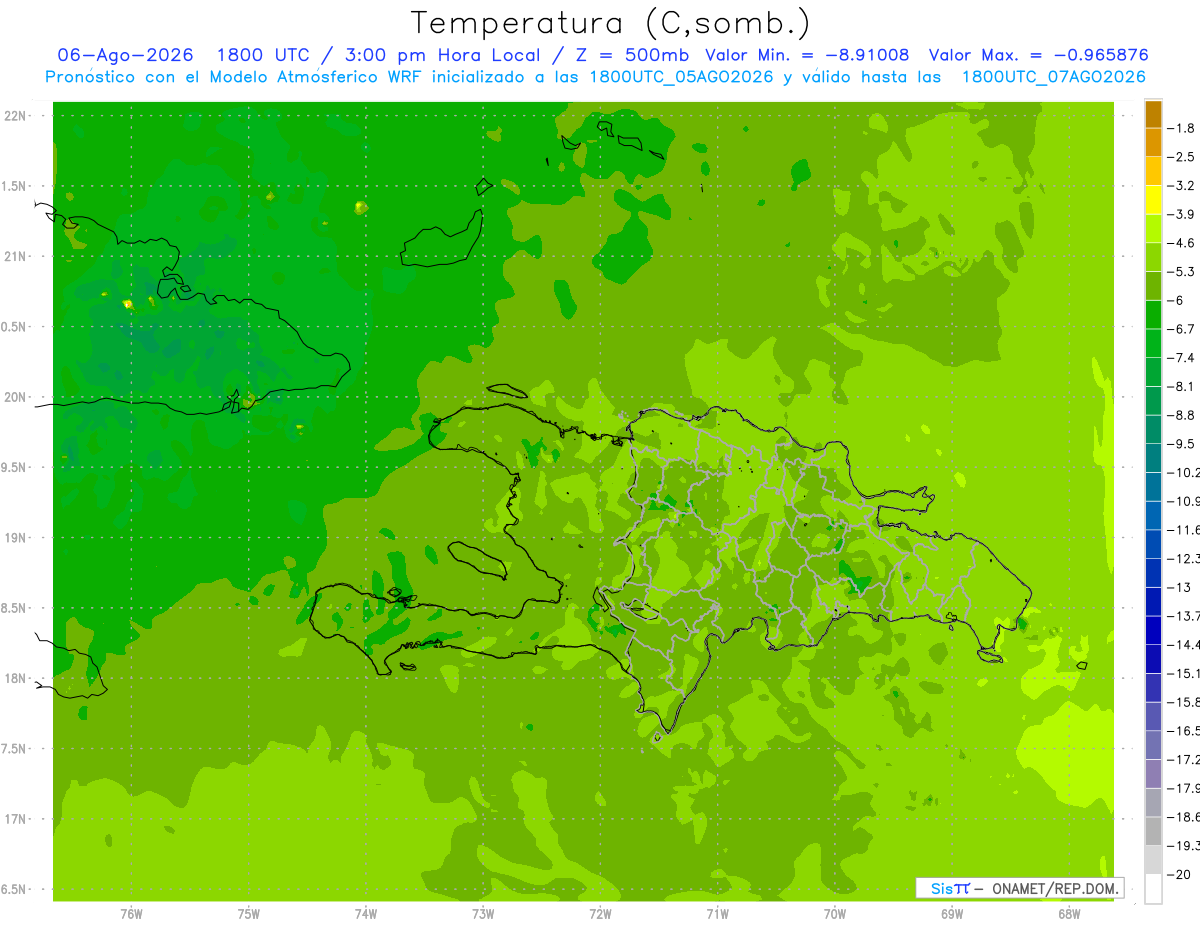Click the yellow swatch between -3.2 and -3.9

[x=1153, y=200]
